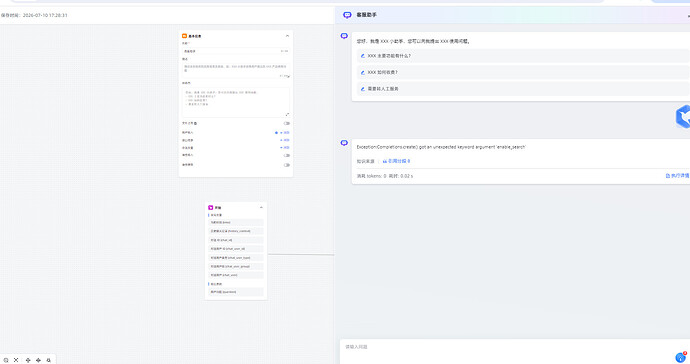The width and height of the screenshot is (690, 364).
Task: Open the 引用分段 0 link
Action: click(396, 161)
